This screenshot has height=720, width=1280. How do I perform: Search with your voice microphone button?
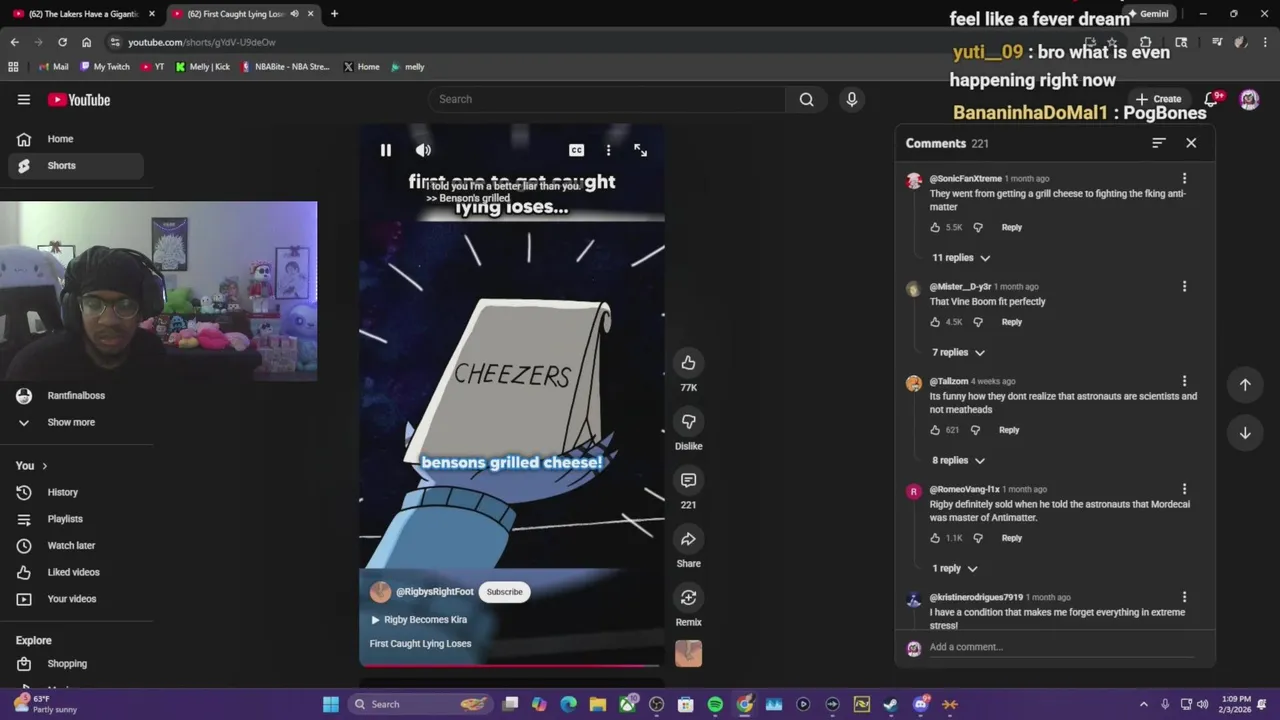pyautogui.click(x=852, y=99)
